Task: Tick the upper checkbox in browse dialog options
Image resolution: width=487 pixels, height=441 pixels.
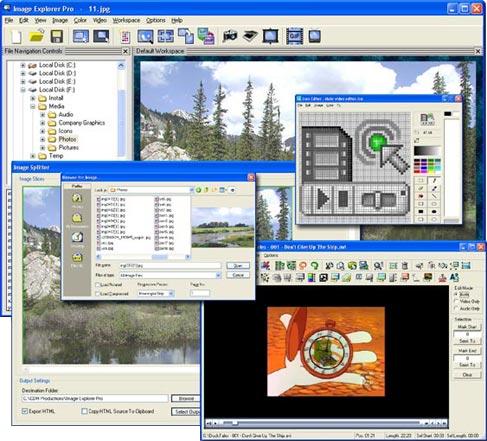Action: tap(98, 285)
